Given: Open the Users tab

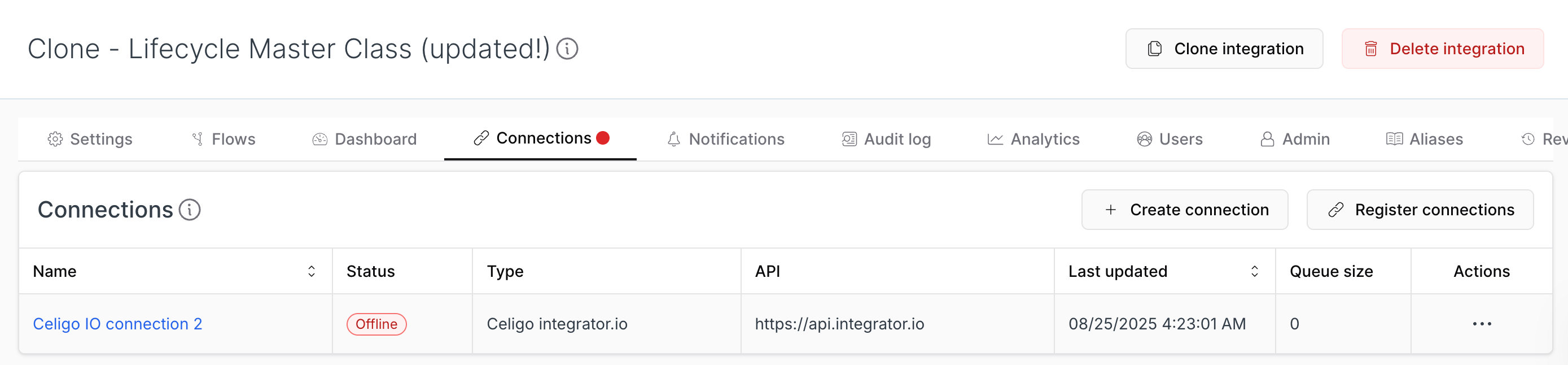Looking at the screenshot, I should pyautogui.click(x=1170, y=139).
